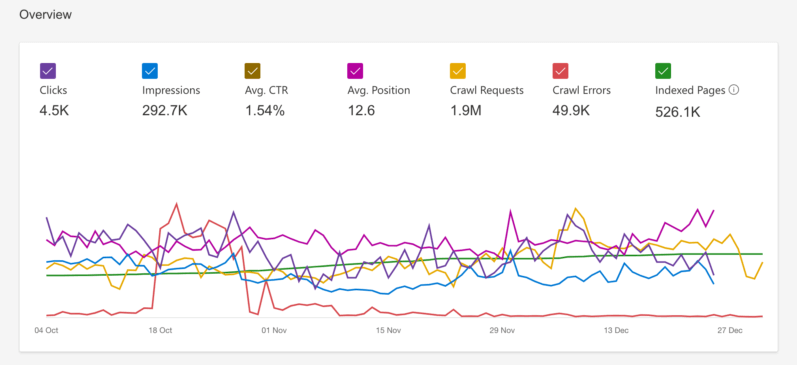
Task: Click the 27 Dec axis date
Action: pyautogui.click(x=730, y=330)
